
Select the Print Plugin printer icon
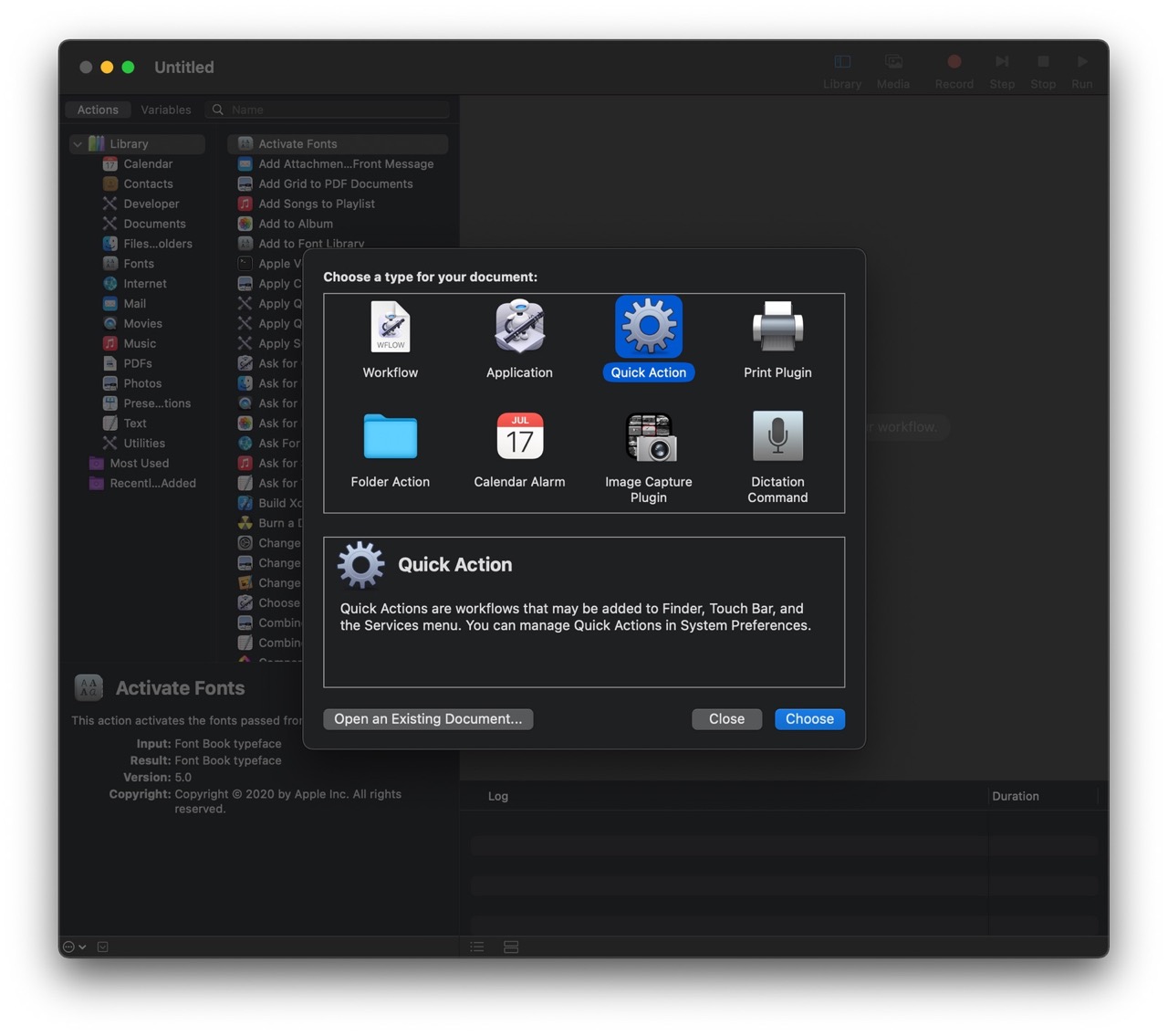pyautogui.click(x=777, y=327)
